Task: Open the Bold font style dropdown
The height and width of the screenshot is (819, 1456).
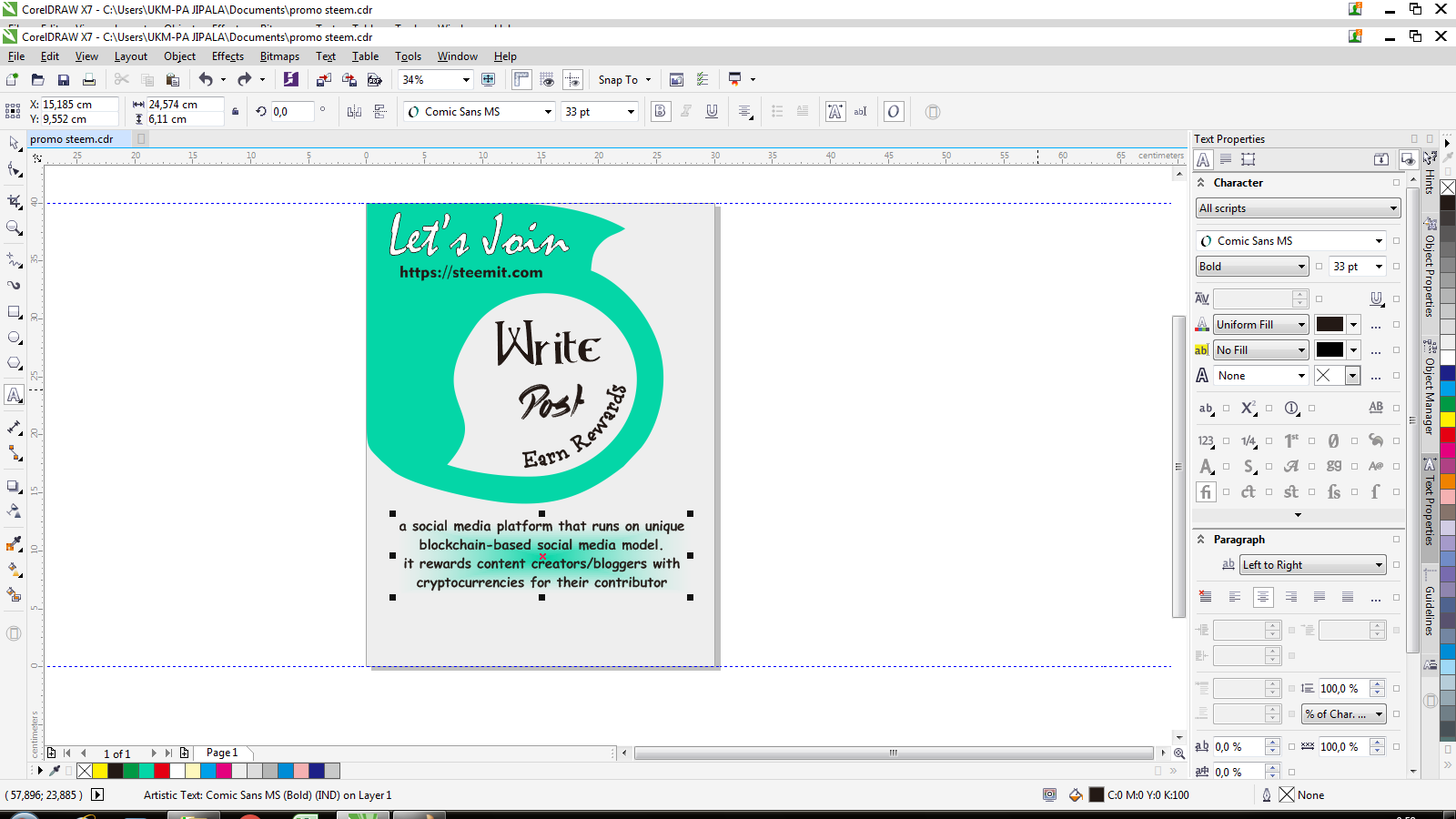Action: tap(1252, 267)
